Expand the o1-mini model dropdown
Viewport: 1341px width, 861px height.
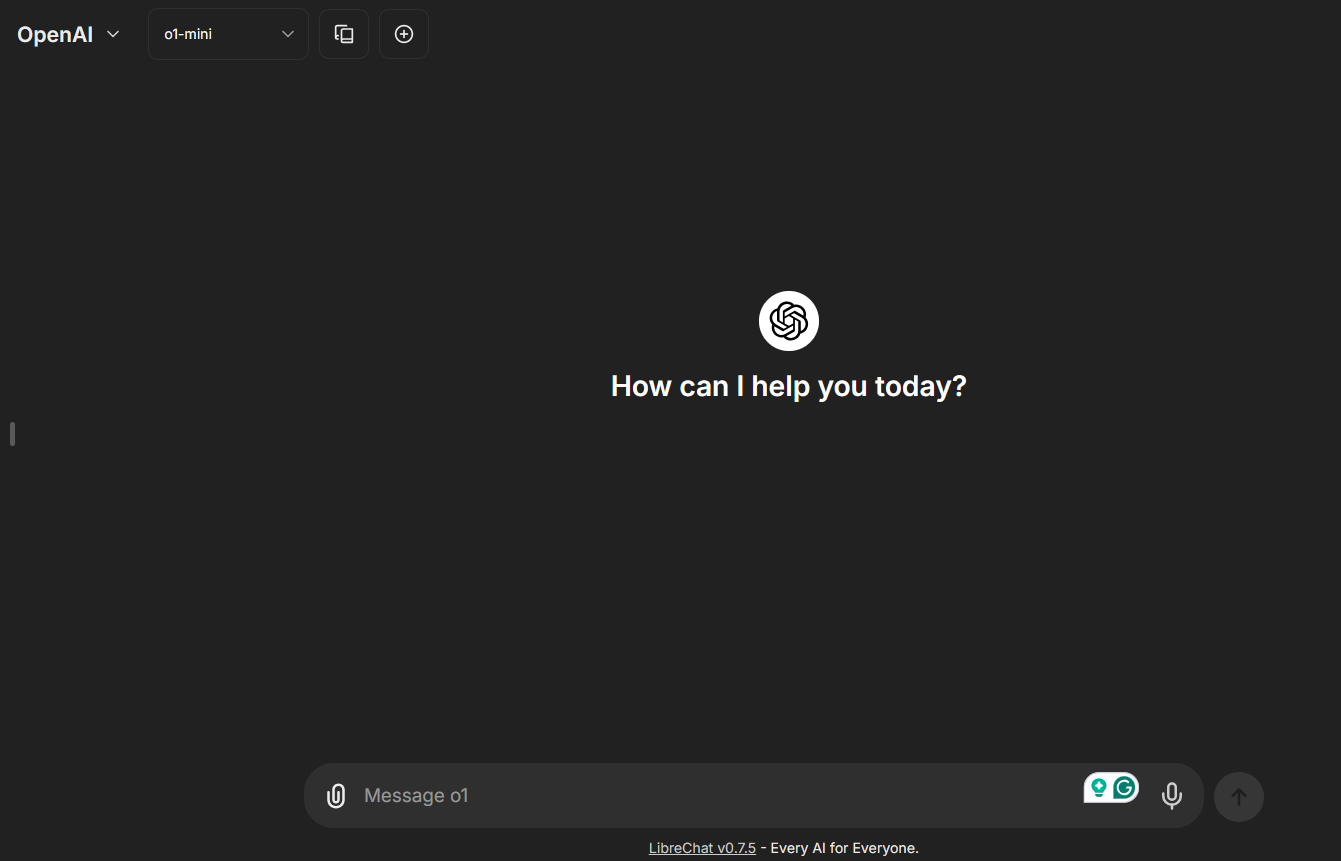point(228,34)
